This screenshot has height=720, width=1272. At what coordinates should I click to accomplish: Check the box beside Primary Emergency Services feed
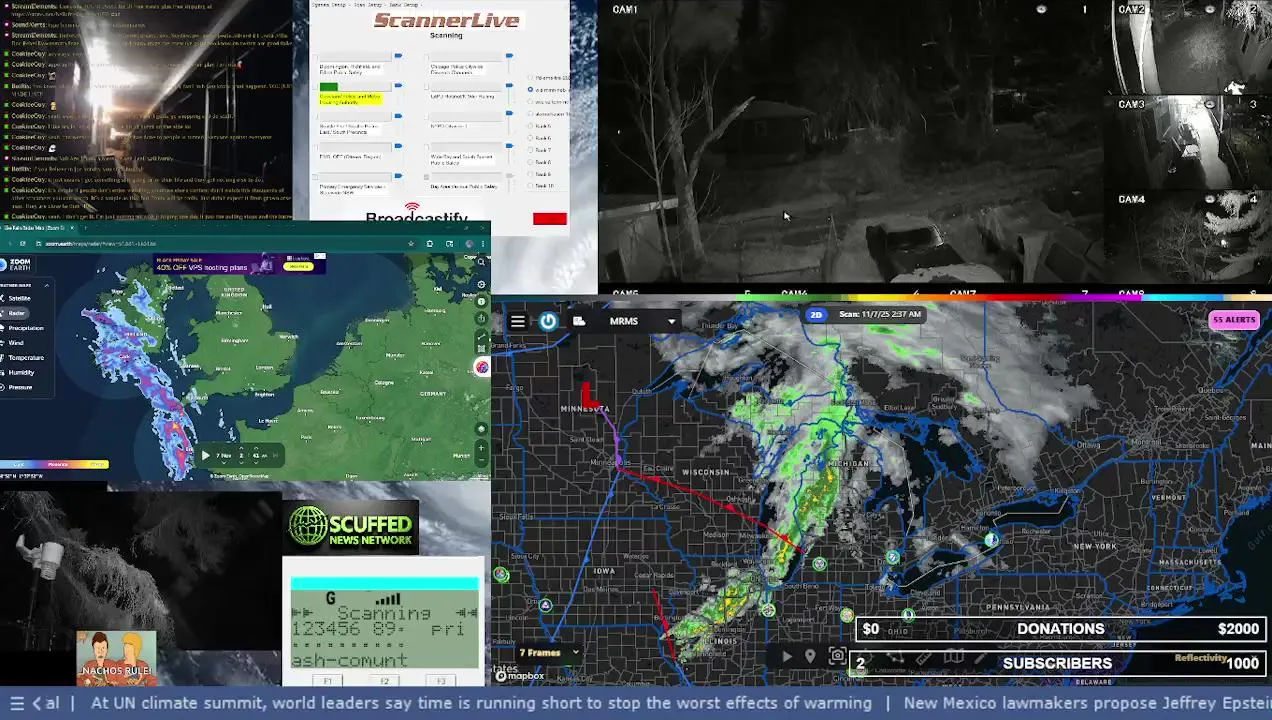pos(315,177)
